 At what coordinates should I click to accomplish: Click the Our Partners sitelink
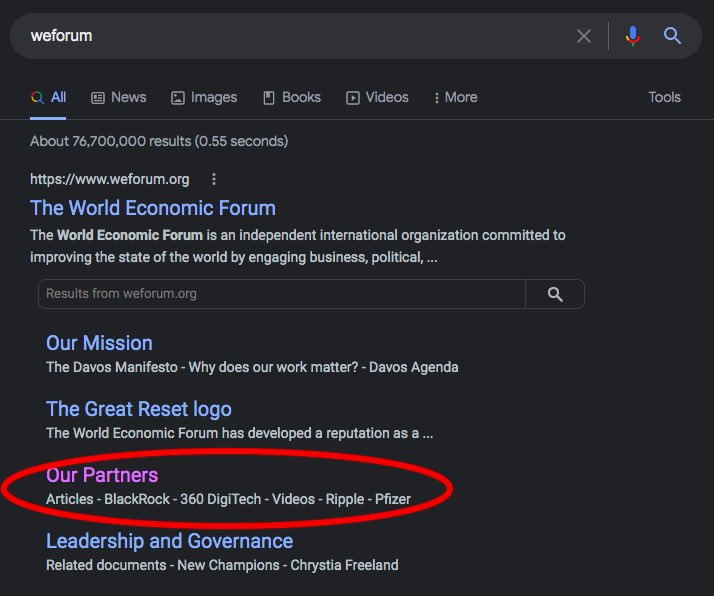[x=102, y=475]
